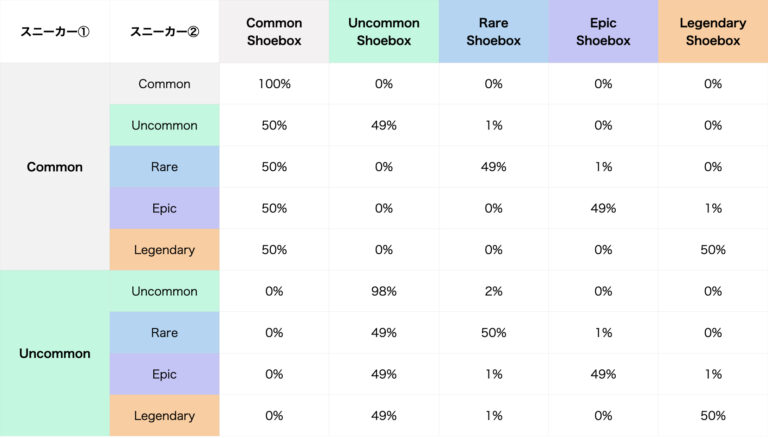Select the purple Epic Shoebox header
768x438 pixels.
(x=603, y=32)
